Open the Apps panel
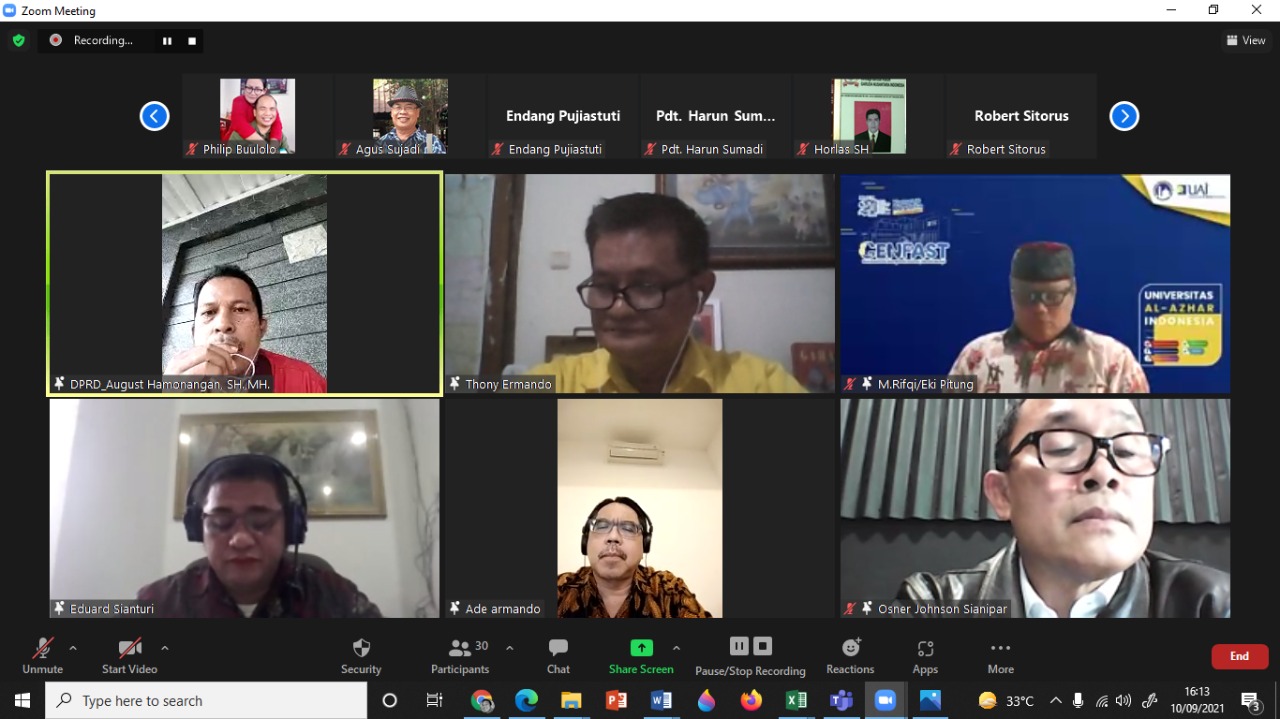1280x719 pixels. coord(925,655)
